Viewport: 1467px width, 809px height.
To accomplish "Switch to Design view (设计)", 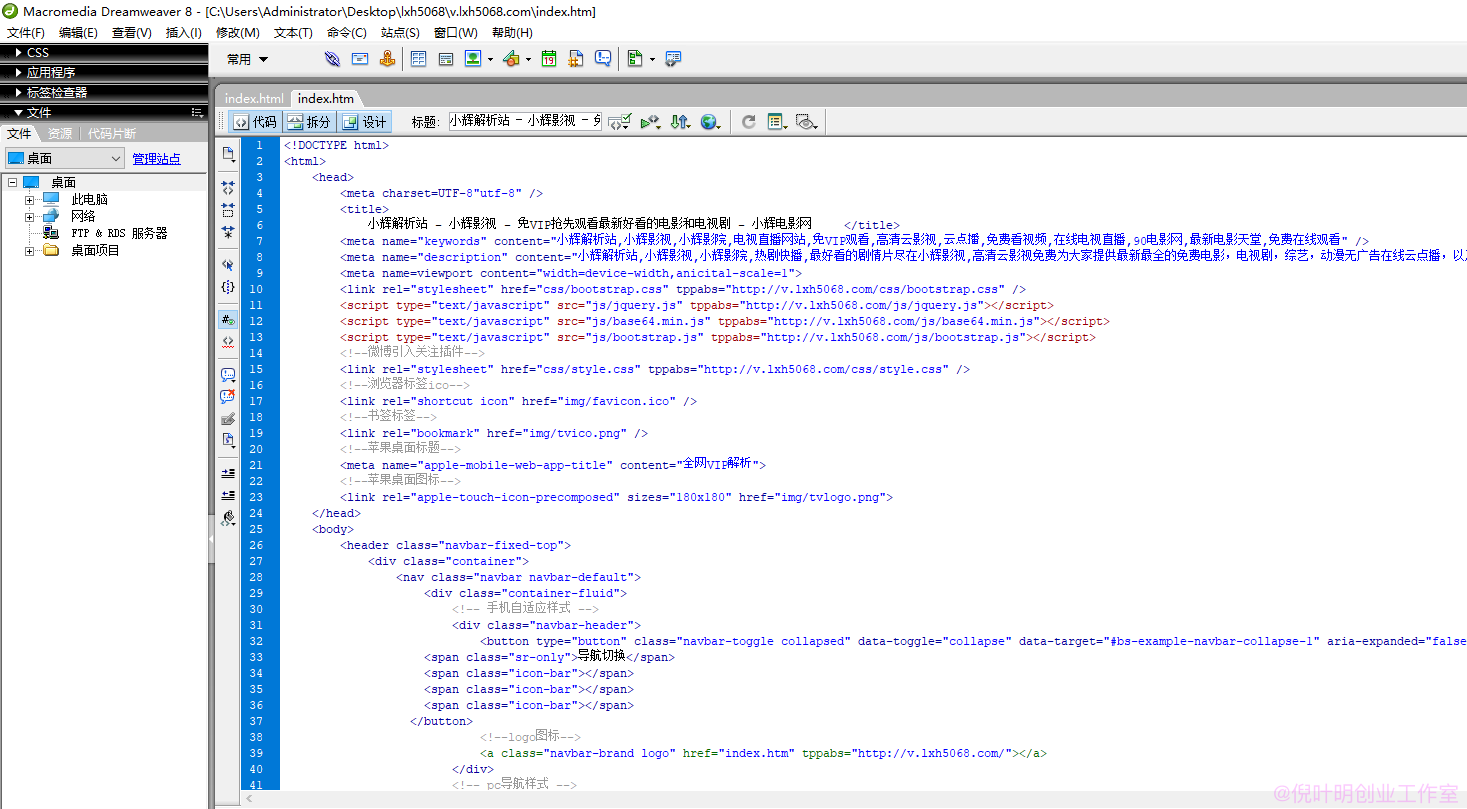I will (364, 122).
